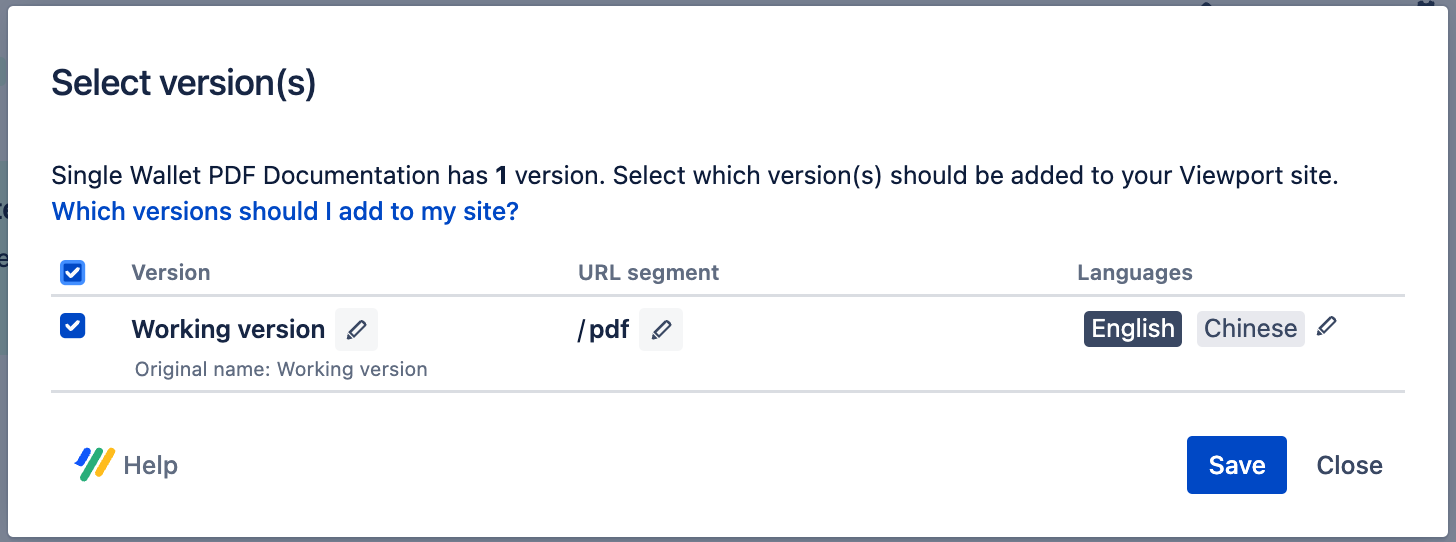Click the 'Select version(s)' dialog title
The width and height of the screenshot is (1456, 542).
coord(184,83)
